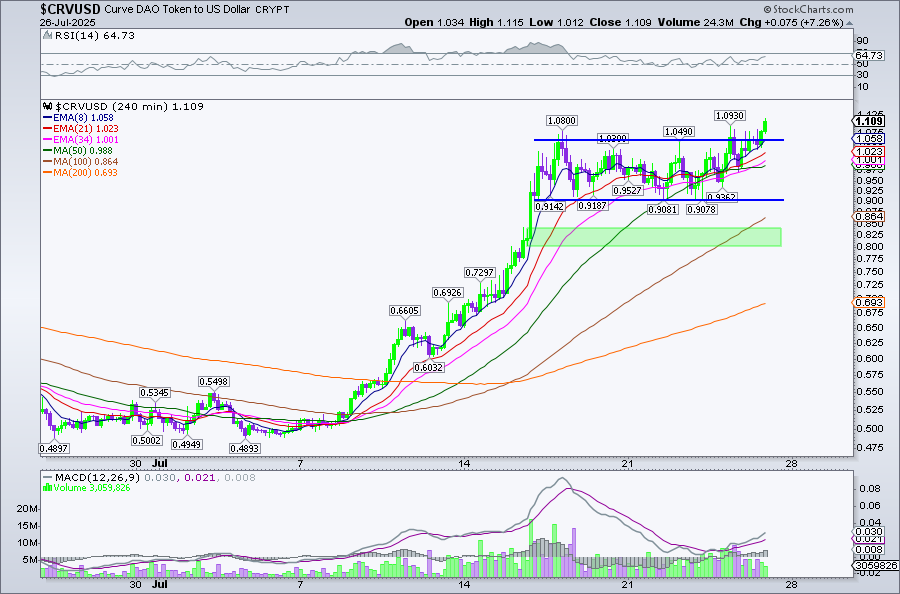
Task: Click the 0.864 MA(100) axis tag
Action: (x=869, y=216)
